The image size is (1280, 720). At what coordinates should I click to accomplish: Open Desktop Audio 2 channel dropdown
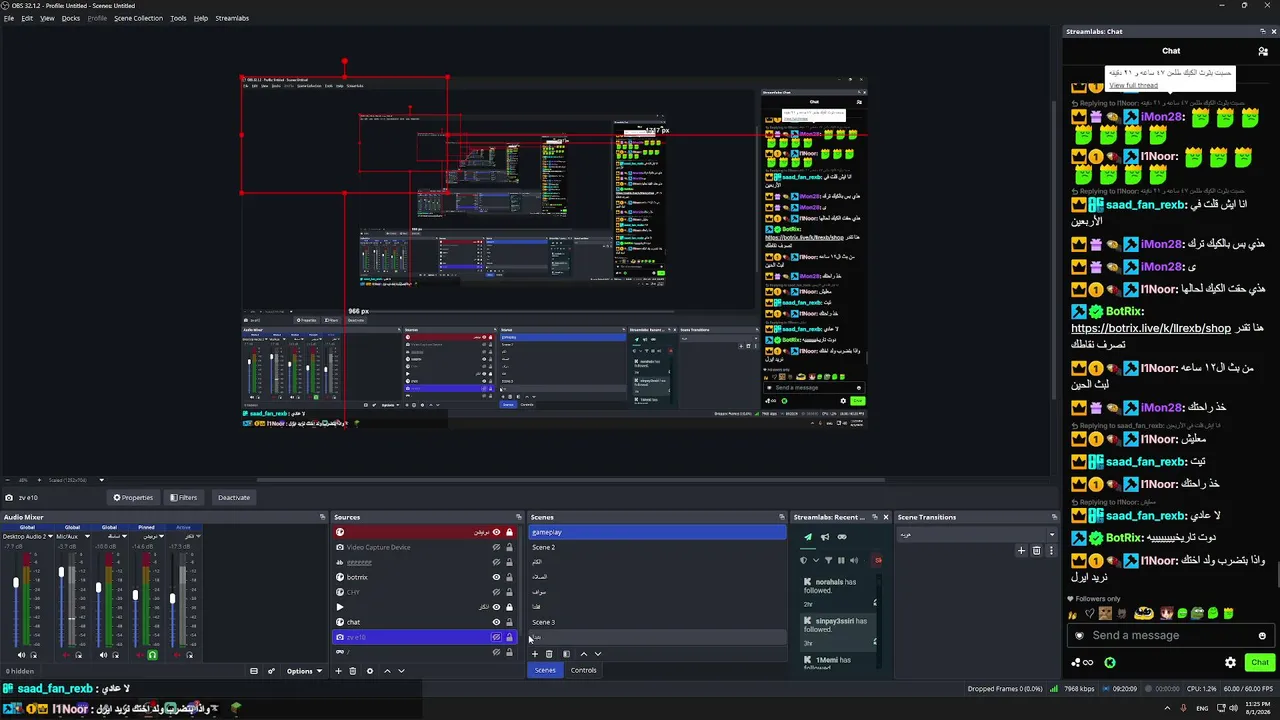tap(51, 537)
